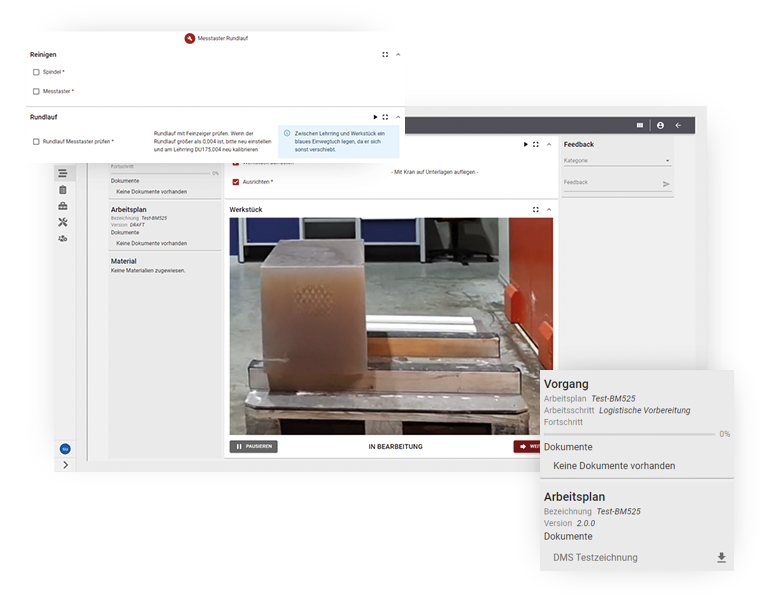Check the Spindel checkbox
766x598 pixels.
coord(37,72)
